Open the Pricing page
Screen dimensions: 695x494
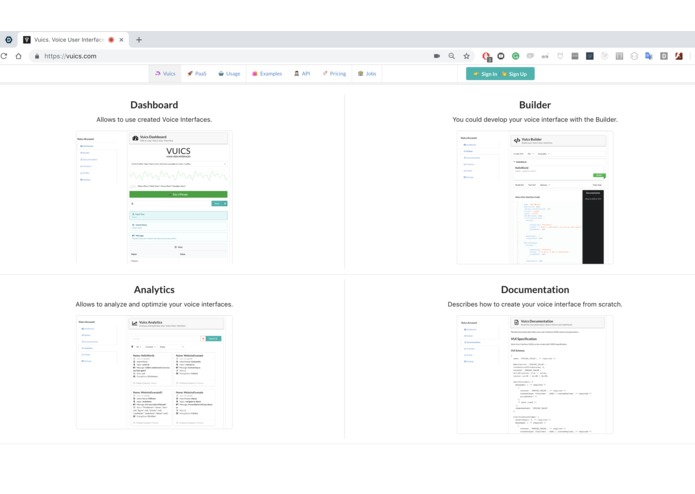(x=334, y=74)
